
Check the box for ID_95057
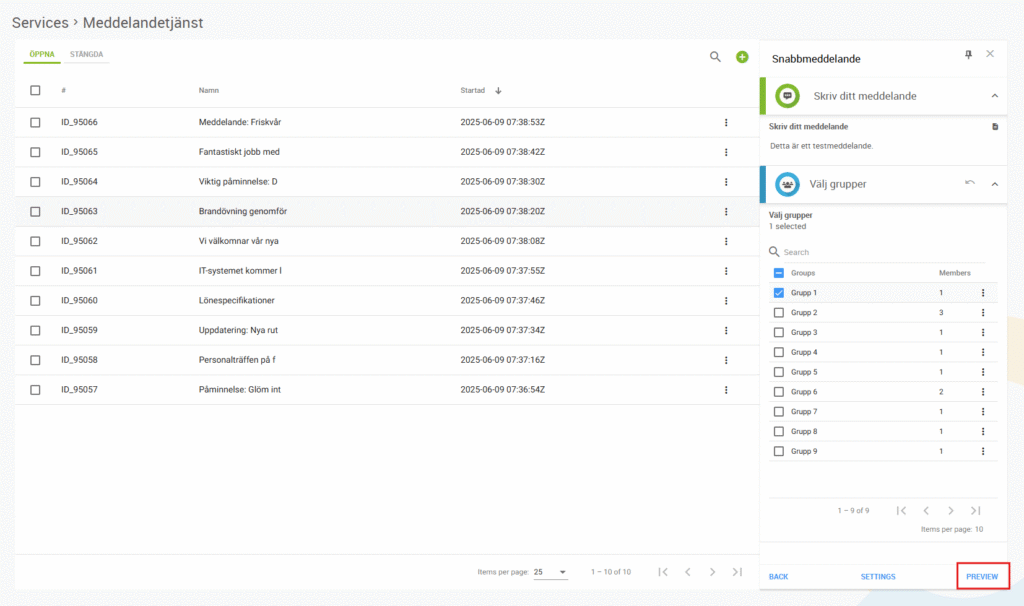pos(35,390)
